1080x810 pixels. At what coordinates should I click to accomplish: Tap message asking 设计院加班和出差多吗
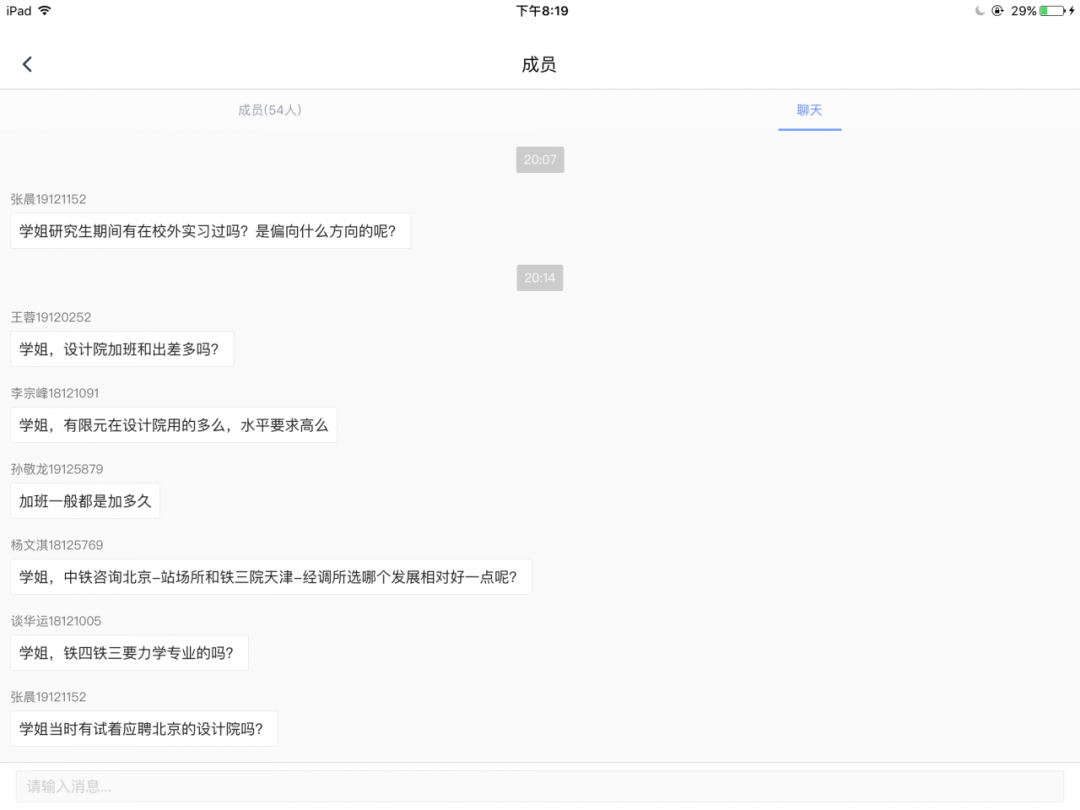122,349
